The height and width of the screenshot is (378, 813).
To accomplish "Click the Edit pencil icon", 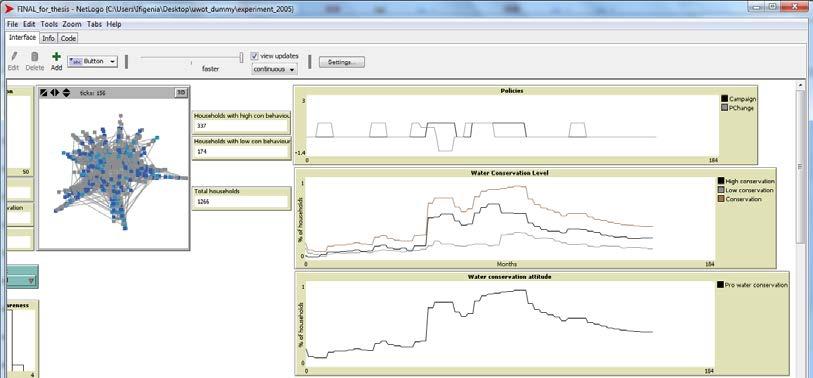I will [x=13, y=57].
